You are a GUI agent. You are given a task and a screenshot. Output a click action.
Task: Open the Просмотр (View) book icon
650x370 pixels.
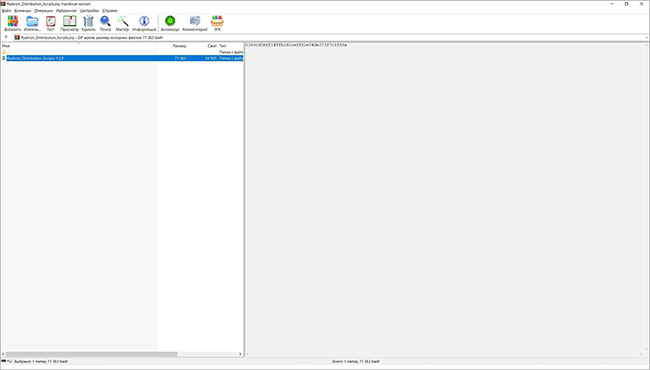click(x=69, y=23)
